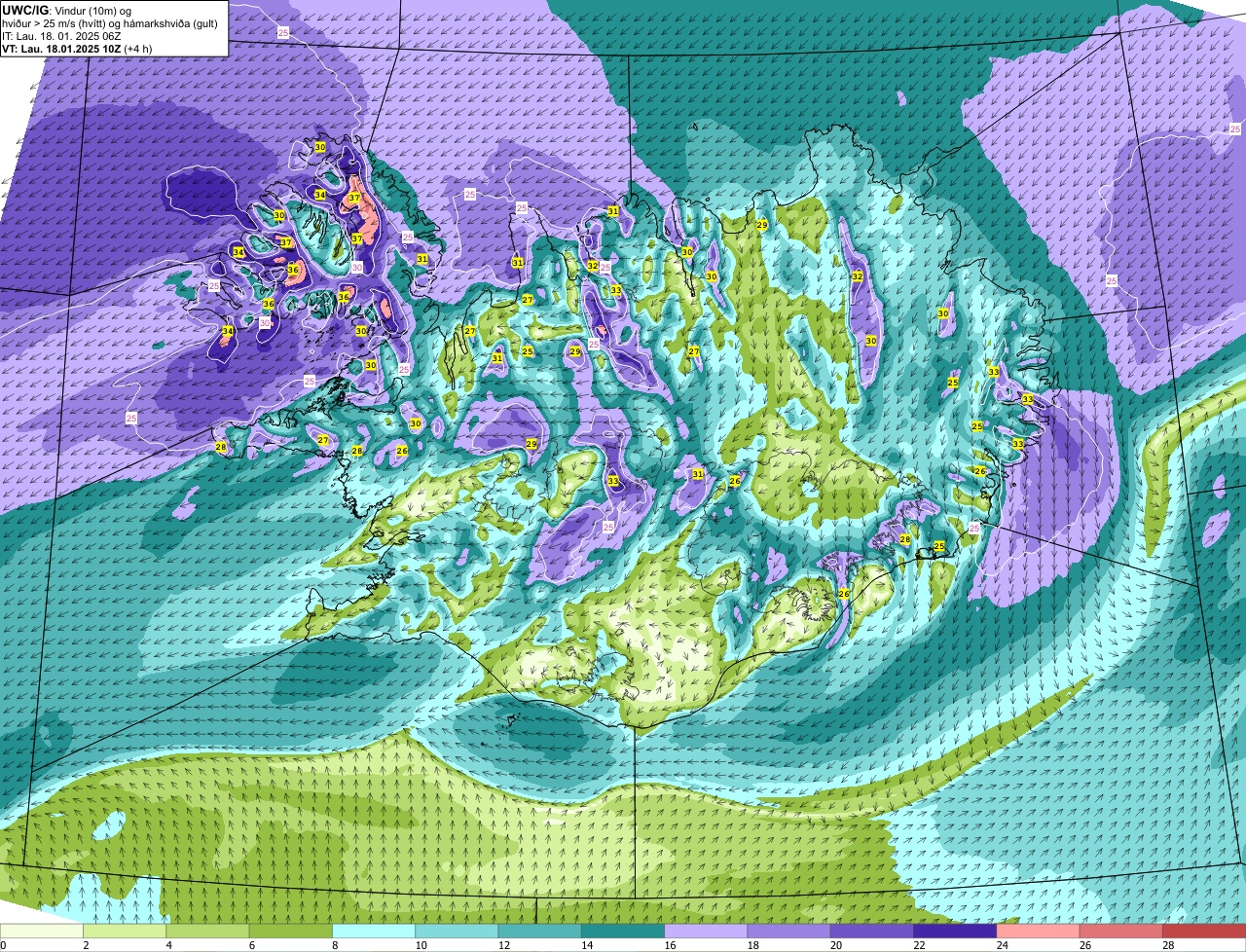Select the 20–22 m/s purple legend swatch
The image size is (1246, 952).
872,932
